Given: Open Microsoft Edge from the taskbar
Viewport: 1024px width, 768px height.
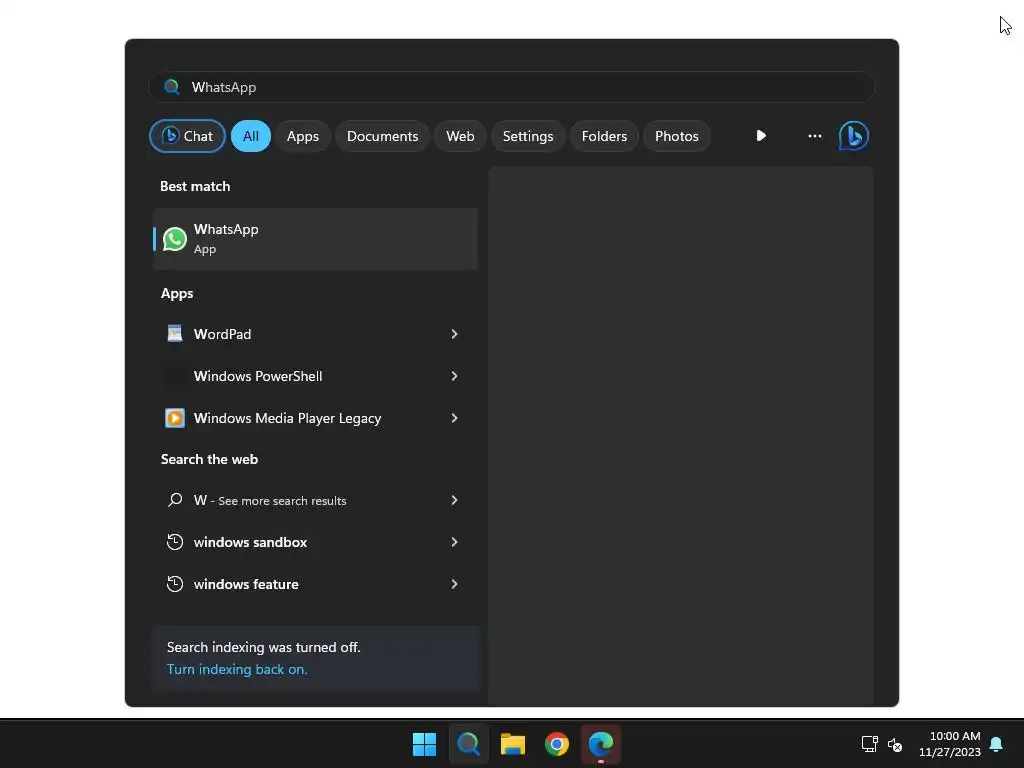Looking at the screenshot, I should tap(601, 744).
